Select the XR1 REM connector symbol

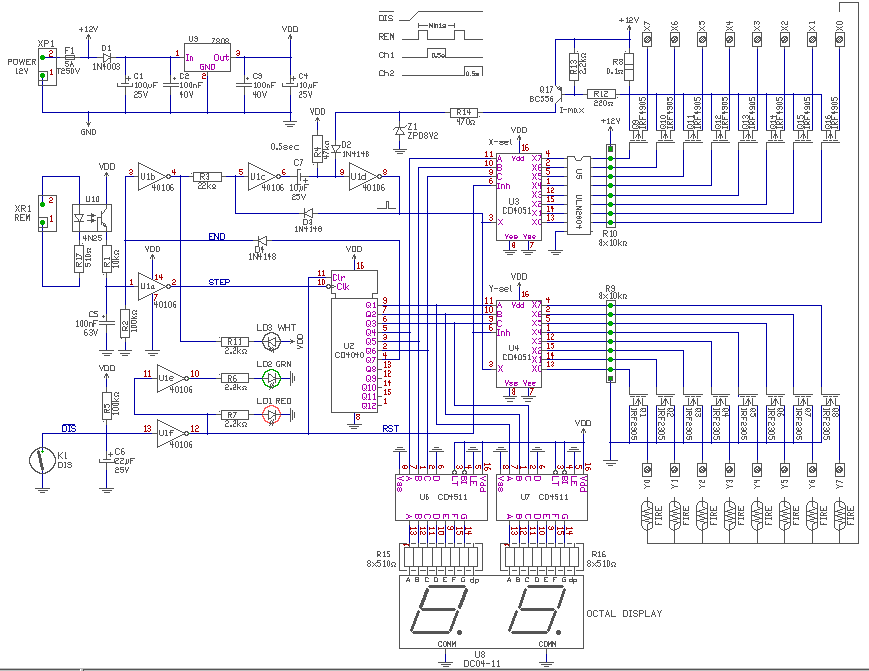tap(47, 213)
